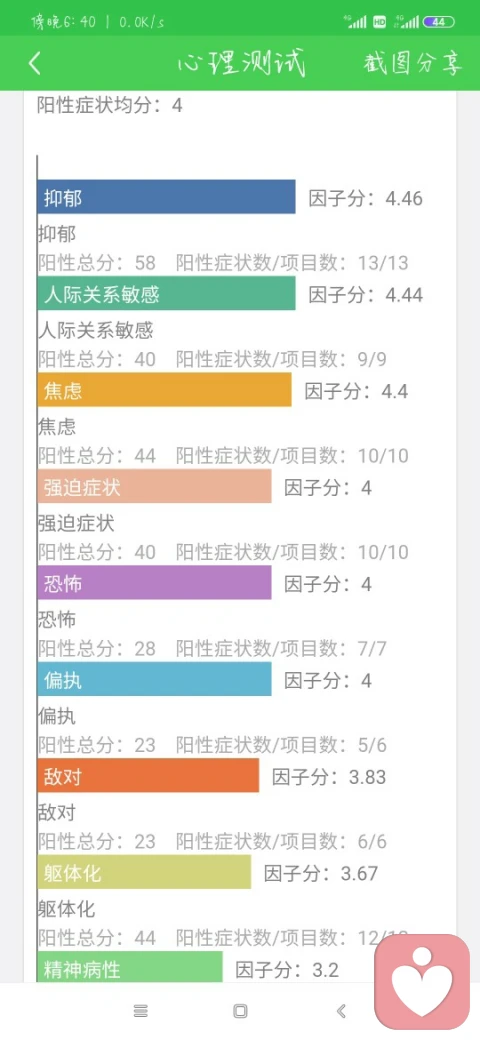The height and width of the screenshot is (1040, 480).
Task: Select the blue 抑郁 bar
Action: coord(166,196)
